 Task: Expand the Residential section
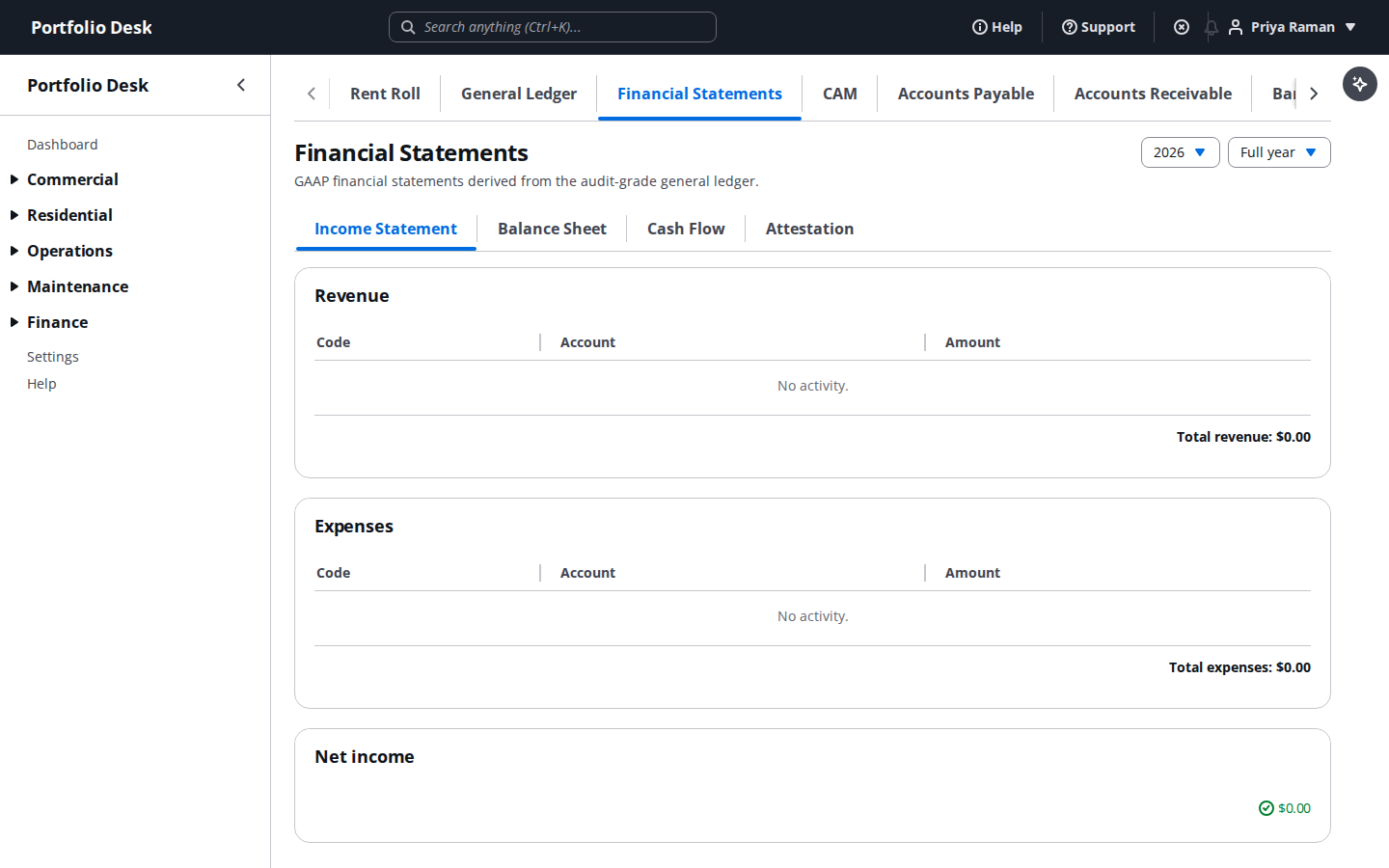(69, 215)
